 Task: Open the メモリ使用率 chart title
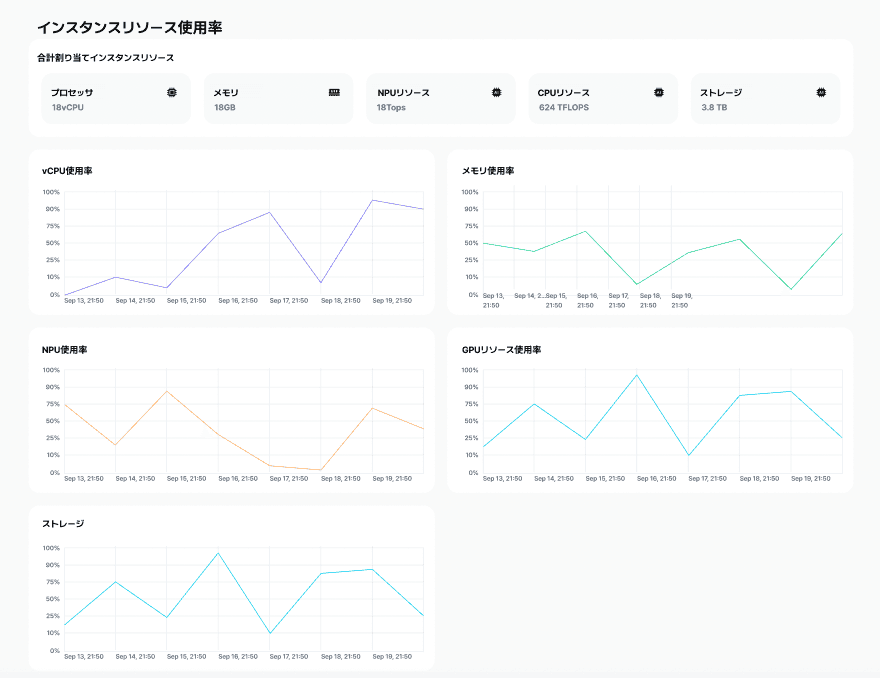pos(488,171)
